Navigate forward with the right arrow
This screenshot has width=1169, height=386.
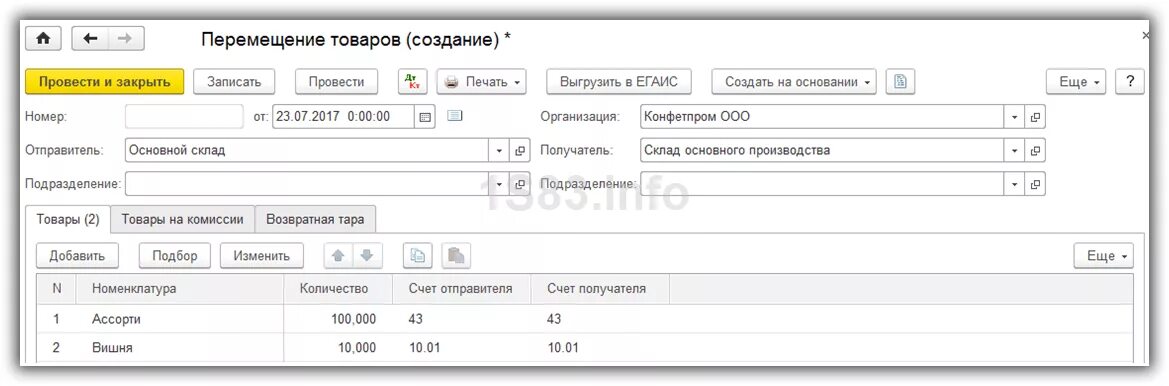126,39
